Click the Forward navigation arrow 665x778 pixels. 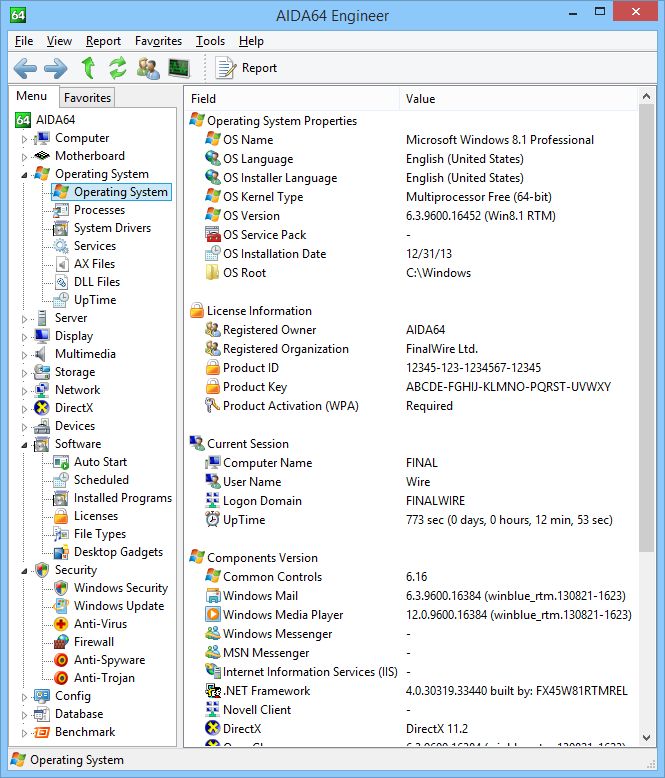56,68
